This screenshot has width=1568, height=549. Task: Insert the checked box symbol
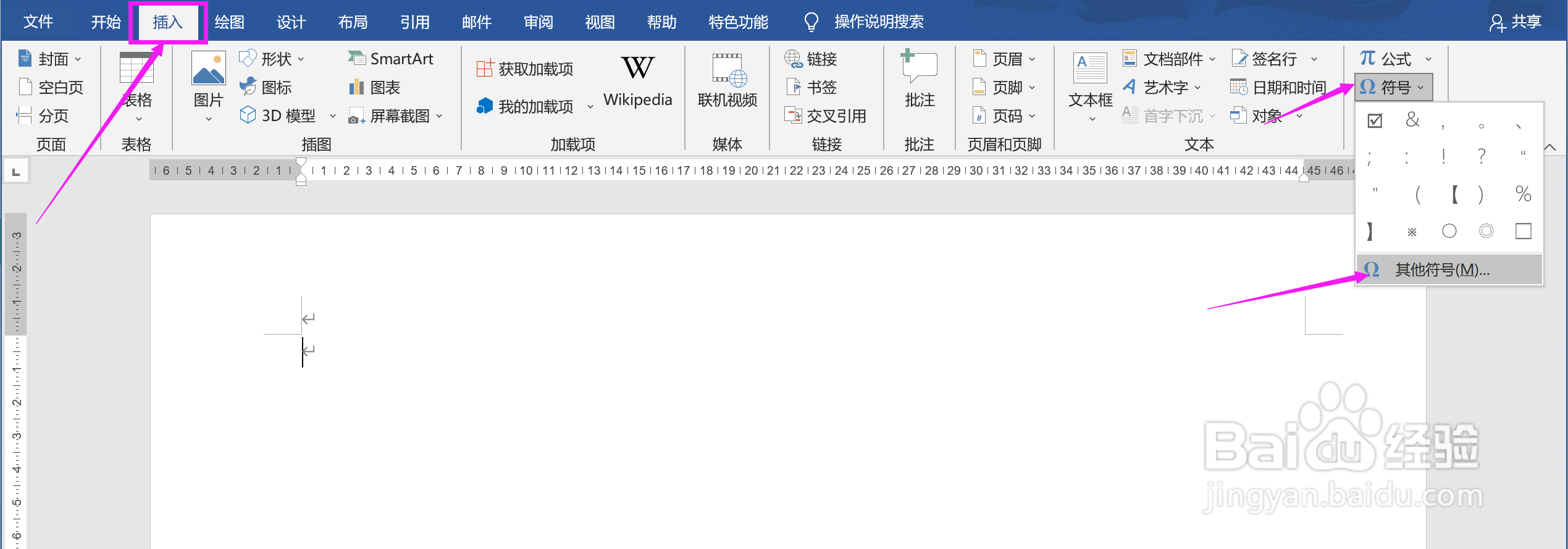(x=1375, y=120)
